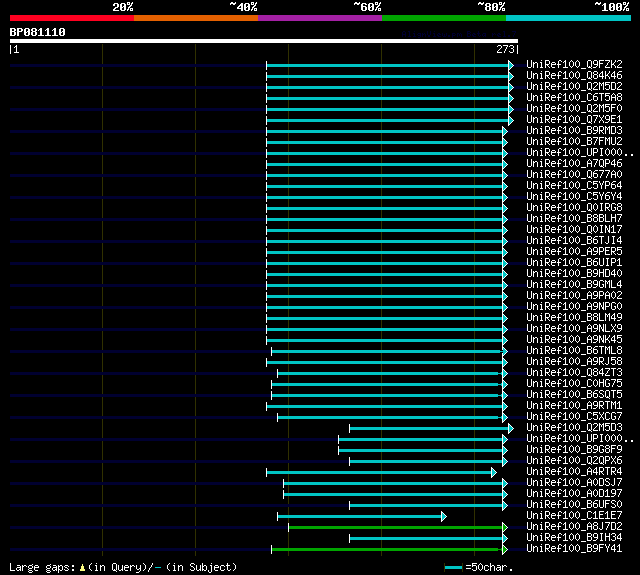640x575 pixels.
Task: Select the UniRef100_B9HD40 label text
Action: (574, 274)
